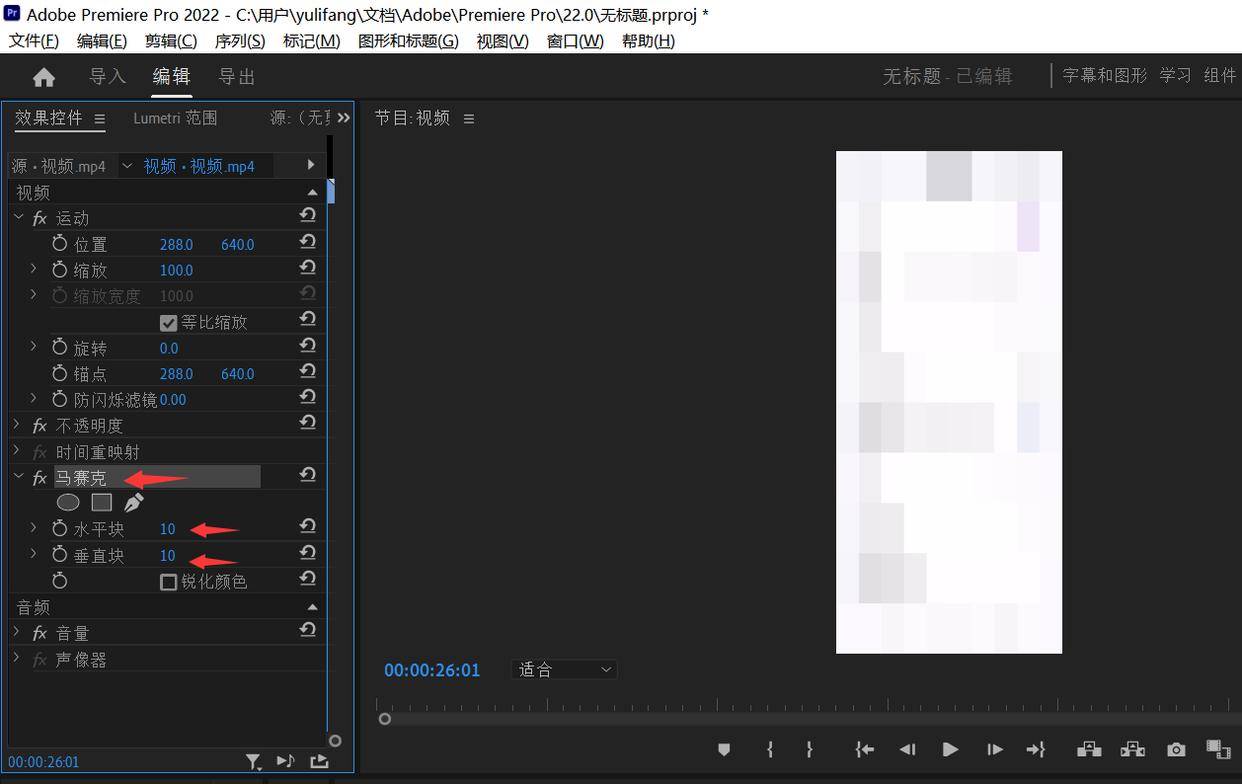Switch to the Lumetri 范围 tab
The image size is (1242, 784).
coord(175,118)
